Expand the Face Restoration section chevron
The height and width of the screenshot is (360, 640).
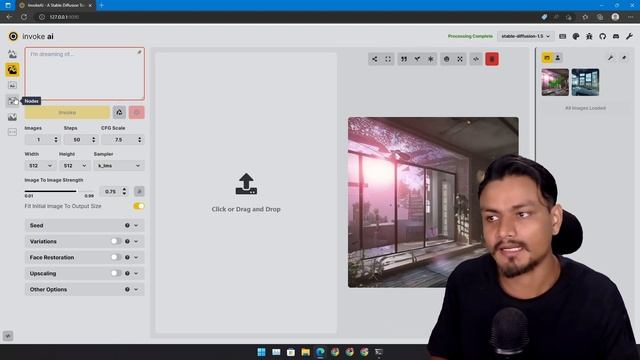click(136, 257)
